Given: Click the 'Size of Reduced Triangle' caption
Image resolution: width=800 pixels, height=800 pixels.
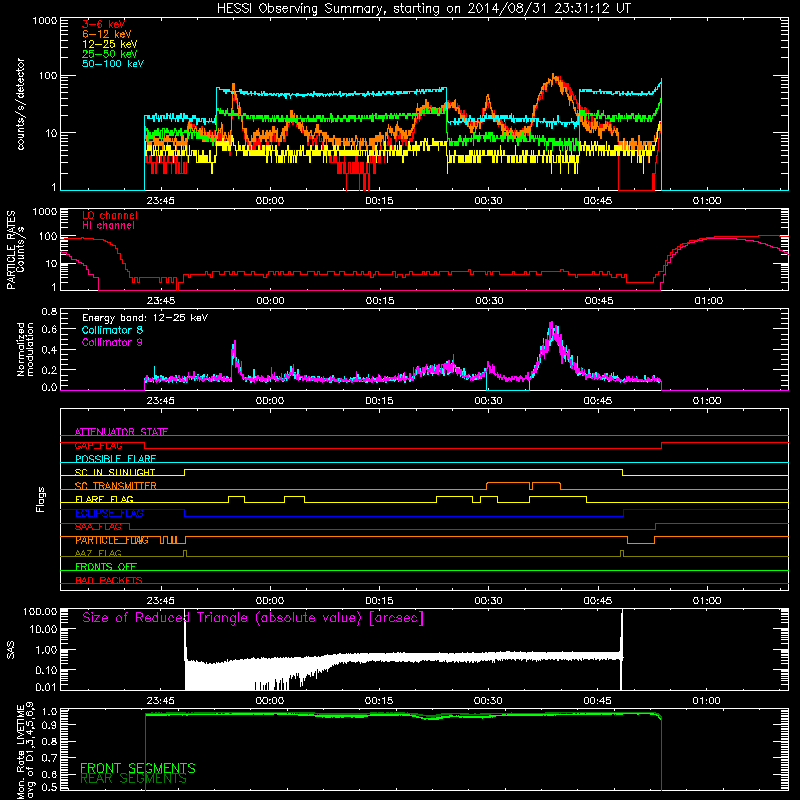Looking at the screenshot, I should click(x=253, y=618).
